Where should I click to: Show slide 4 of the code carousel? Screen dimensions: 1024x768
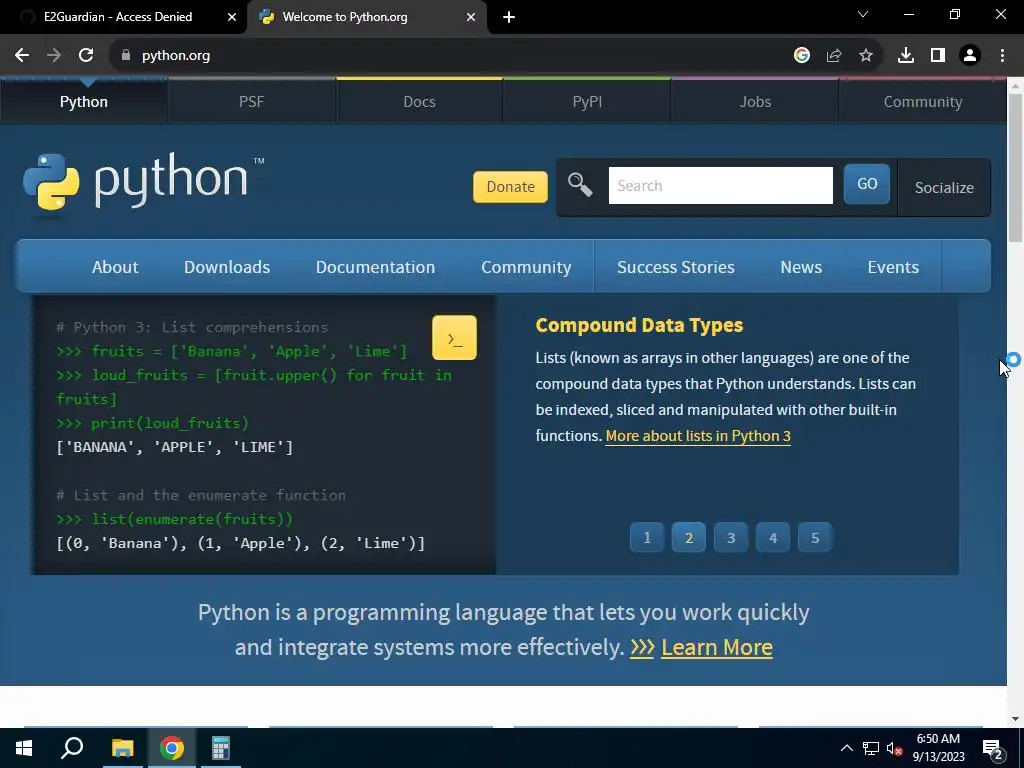point(773,537)
